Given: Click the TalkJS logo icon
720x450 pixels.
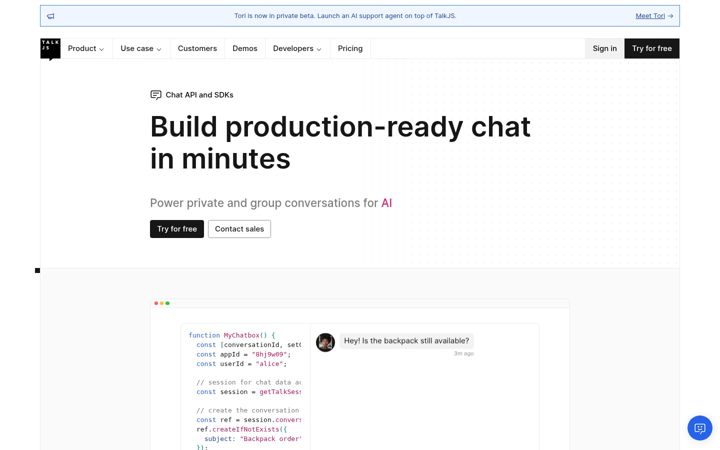Looking at the screenshot, I should click(51, 49).
